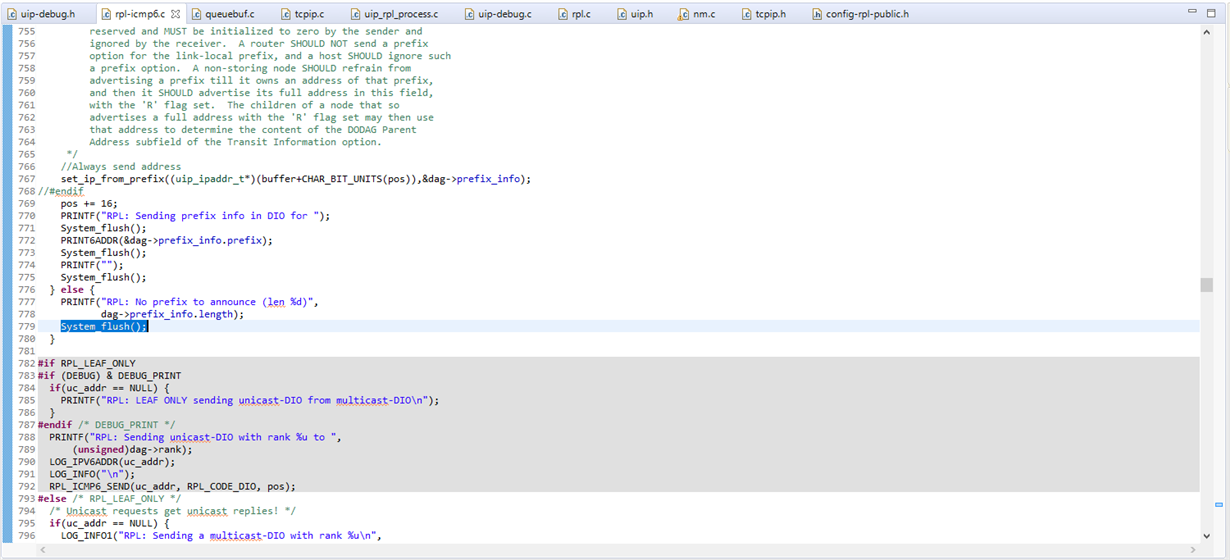Image resolution: width=1230 pixels, height=560 pixels.
Task: Click the RPL_ICMP6_SEND line 792
Action: (x=172, y=486)
